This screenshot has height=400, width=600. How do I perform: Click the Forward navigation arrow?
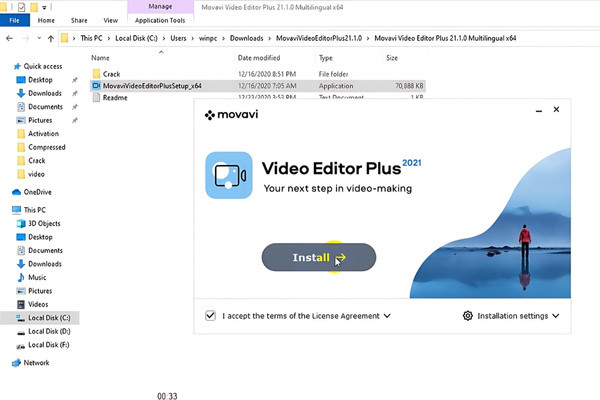26,38
